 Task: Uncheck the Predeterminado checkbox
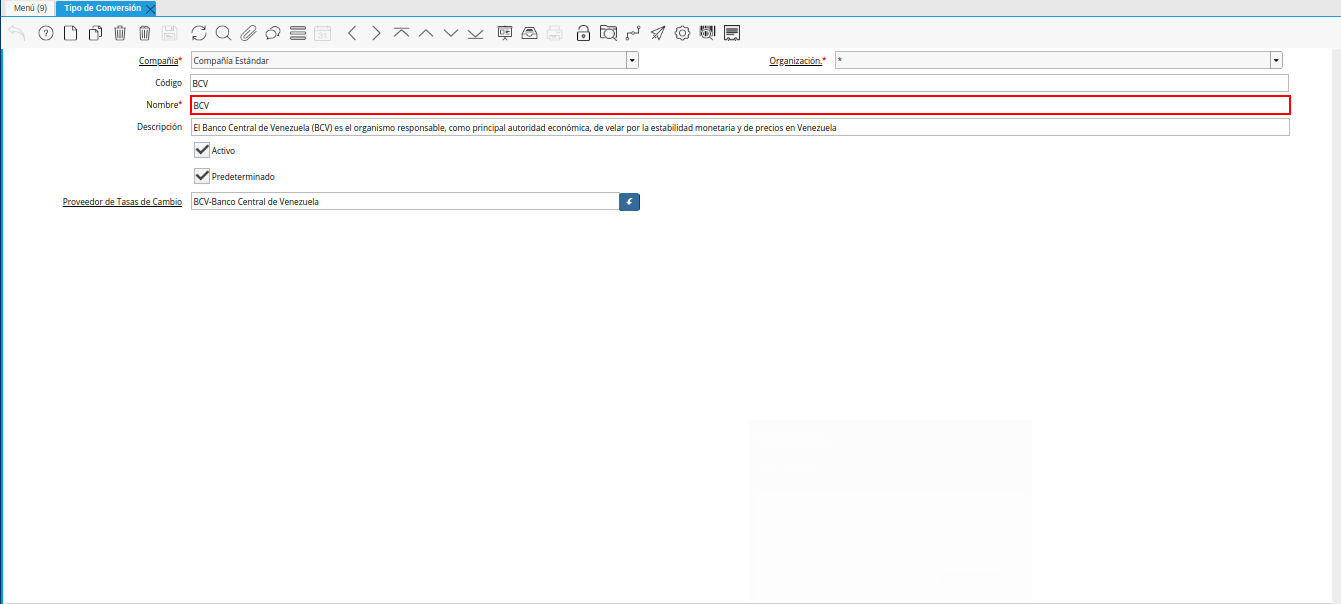click(x=202, y=176)
